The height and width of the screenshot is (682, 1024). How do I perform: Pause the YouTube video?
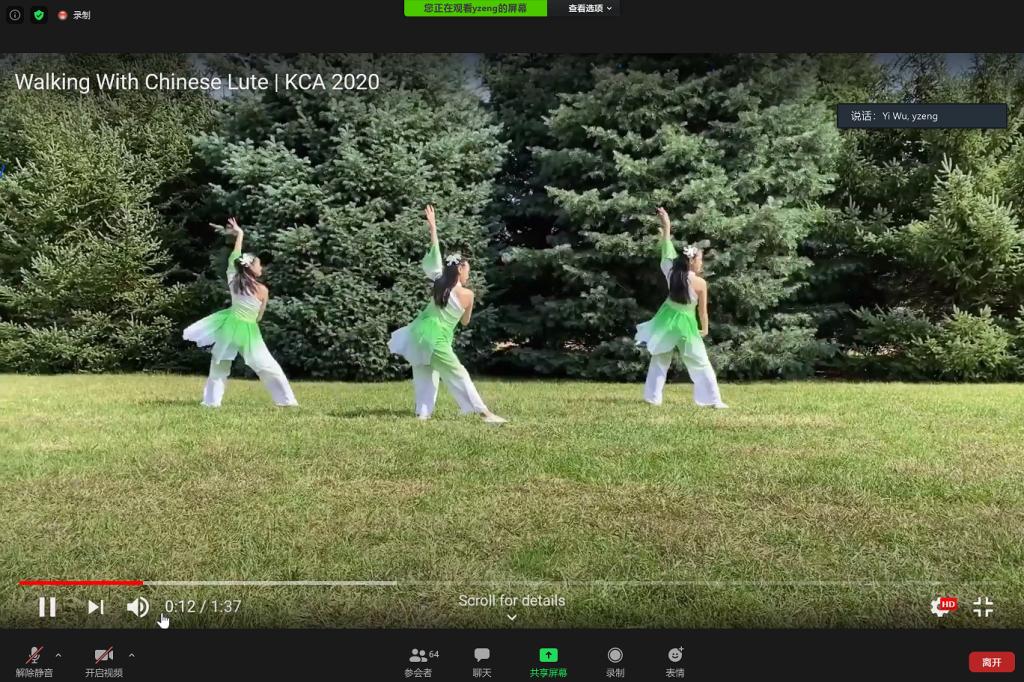[x=47, y=607]
